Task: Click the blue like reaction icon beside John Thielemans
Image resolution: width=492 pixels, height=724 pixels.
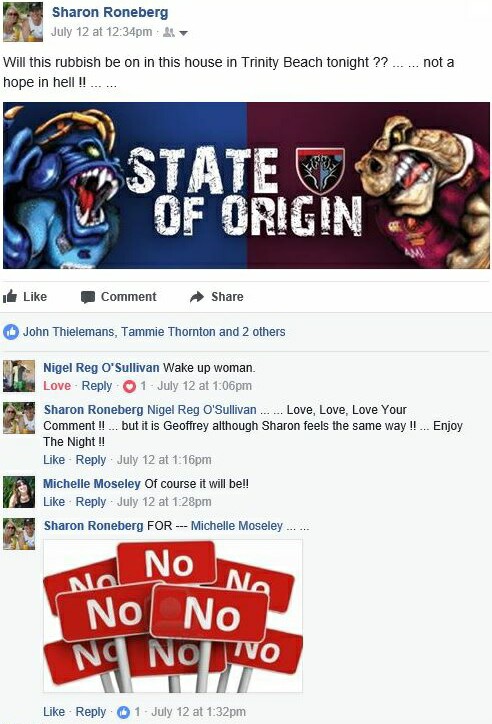Action: point(11,332)
